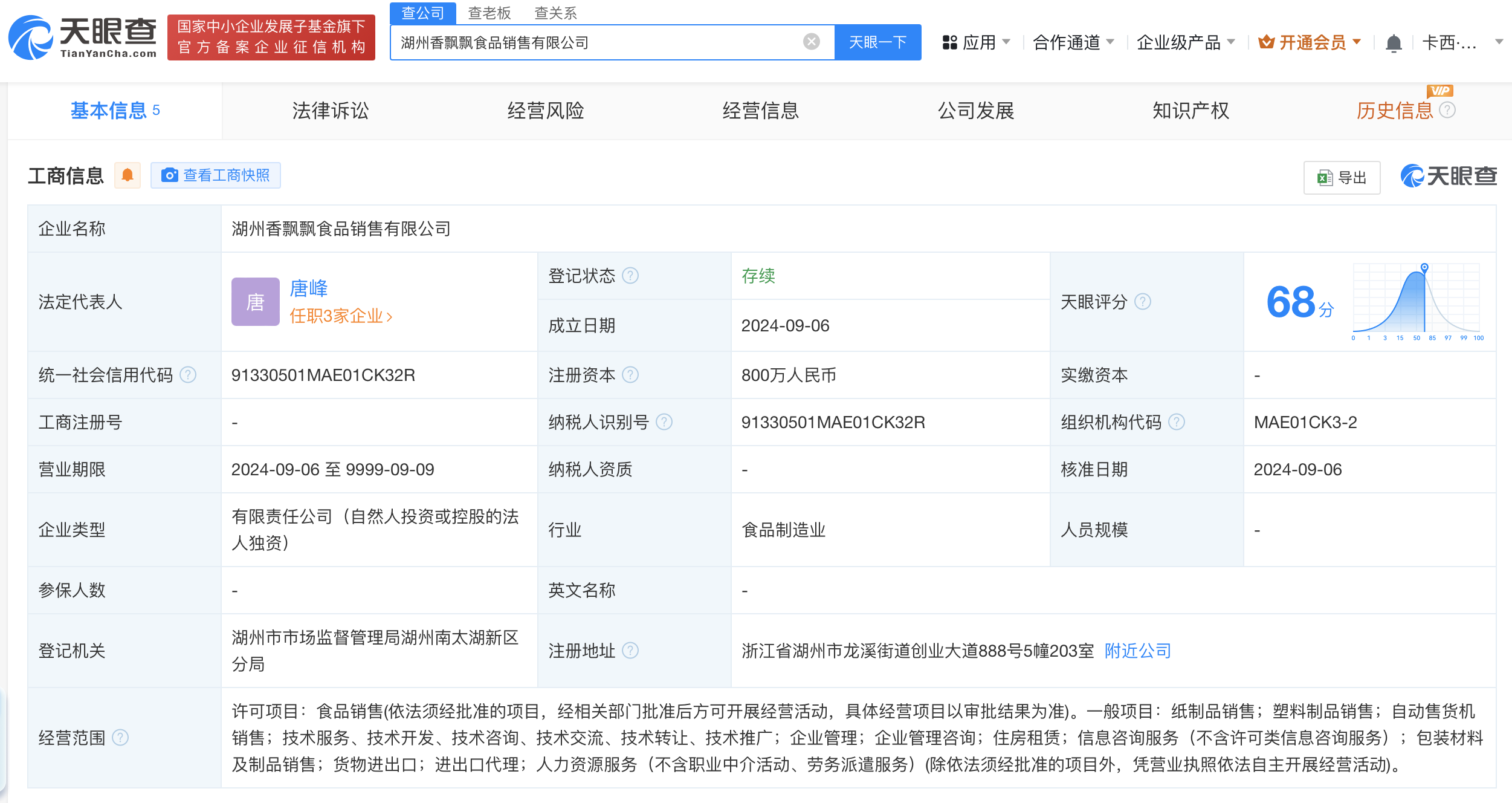Viewport: 1512px width, 803px height.
Task: Click company name 湖州香飘飘食品销售有限公司 in table
Action: click(x=341, y=229)
